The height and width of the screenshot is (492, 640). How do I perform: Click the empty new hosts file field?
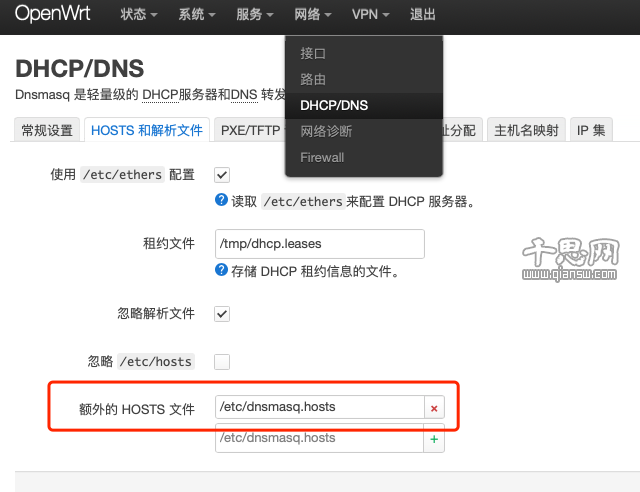320,438
